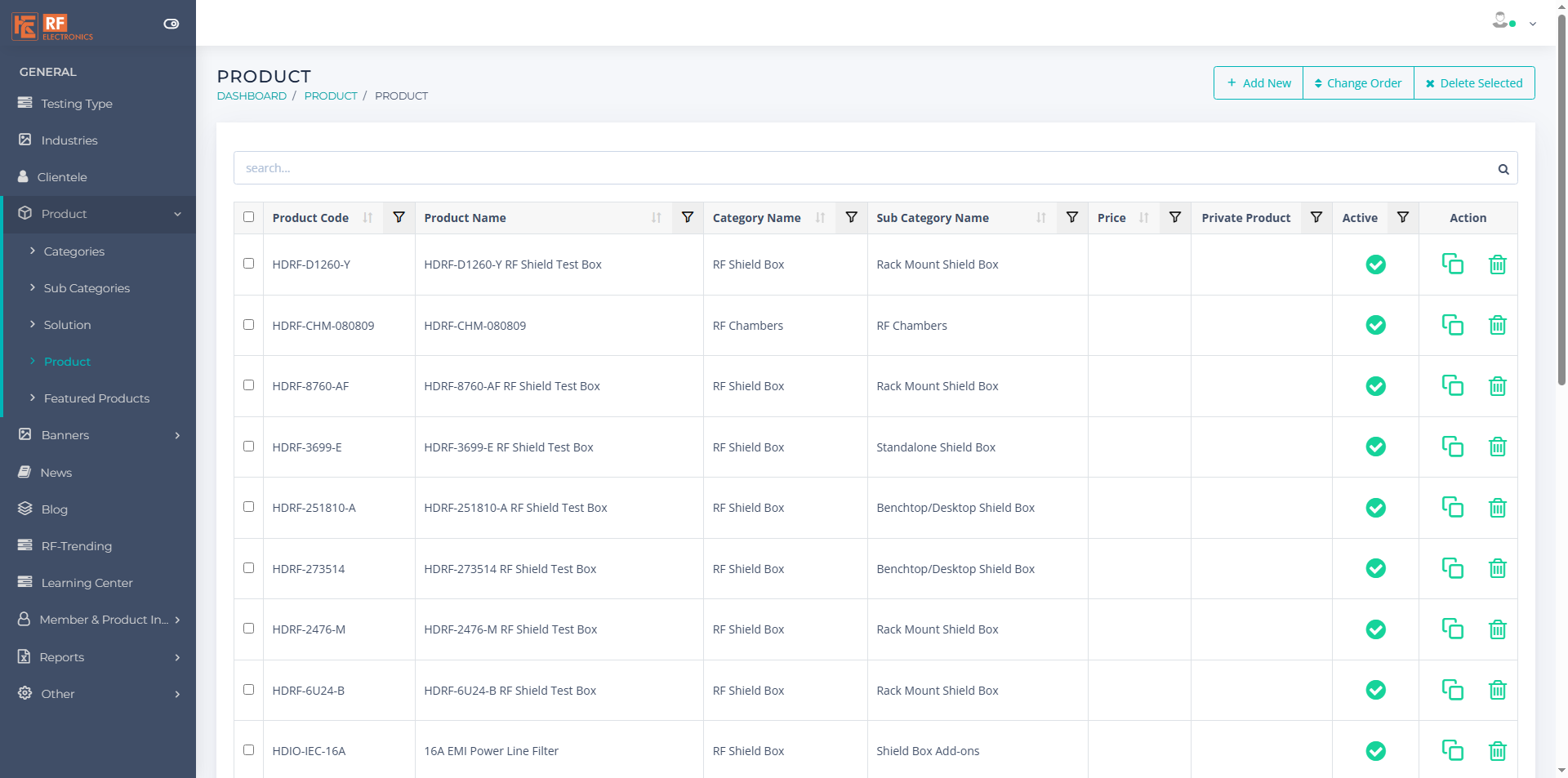
Task: Tick checkbox for HDRF-2476-M product
Action: (249, 629)
